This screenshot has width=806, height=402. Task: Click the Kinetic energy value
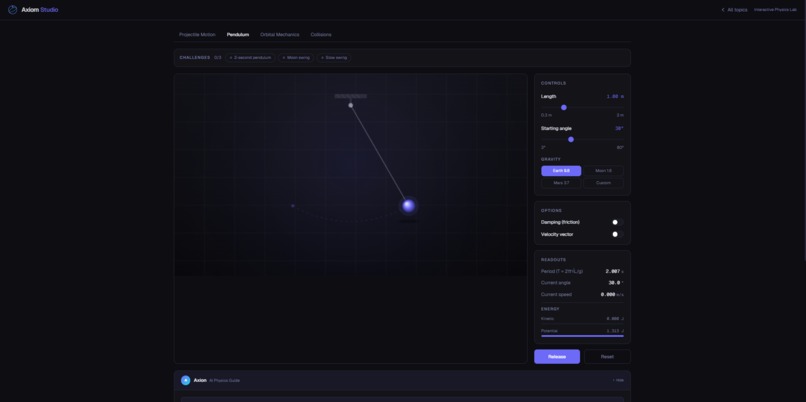pyautogui.click(x=615, y=319)
